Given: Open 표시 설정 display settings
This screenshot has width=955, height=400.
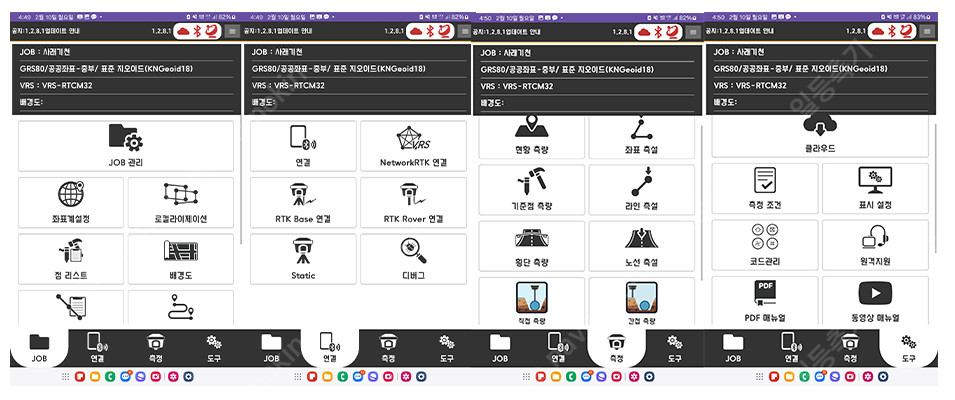Looking at the screenshot, I should point(875,190).
